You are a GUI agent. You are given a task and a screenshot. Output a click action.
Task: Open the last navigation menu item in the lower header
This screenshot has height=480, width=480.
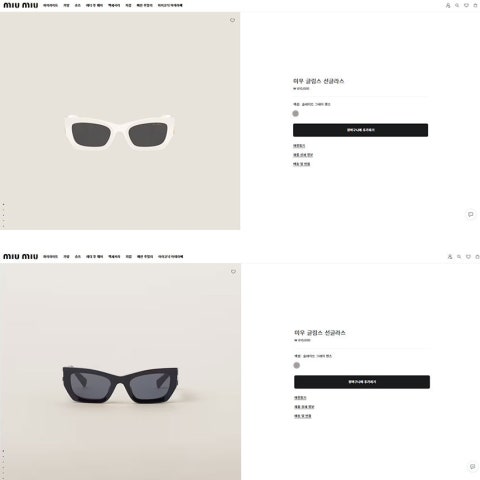(x=170, y=257)
